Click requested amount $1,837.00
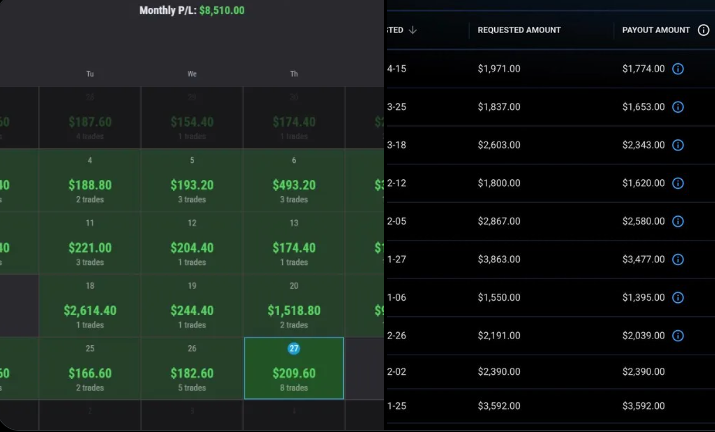This screenshot has height=432, width=715. click(499, 107)
